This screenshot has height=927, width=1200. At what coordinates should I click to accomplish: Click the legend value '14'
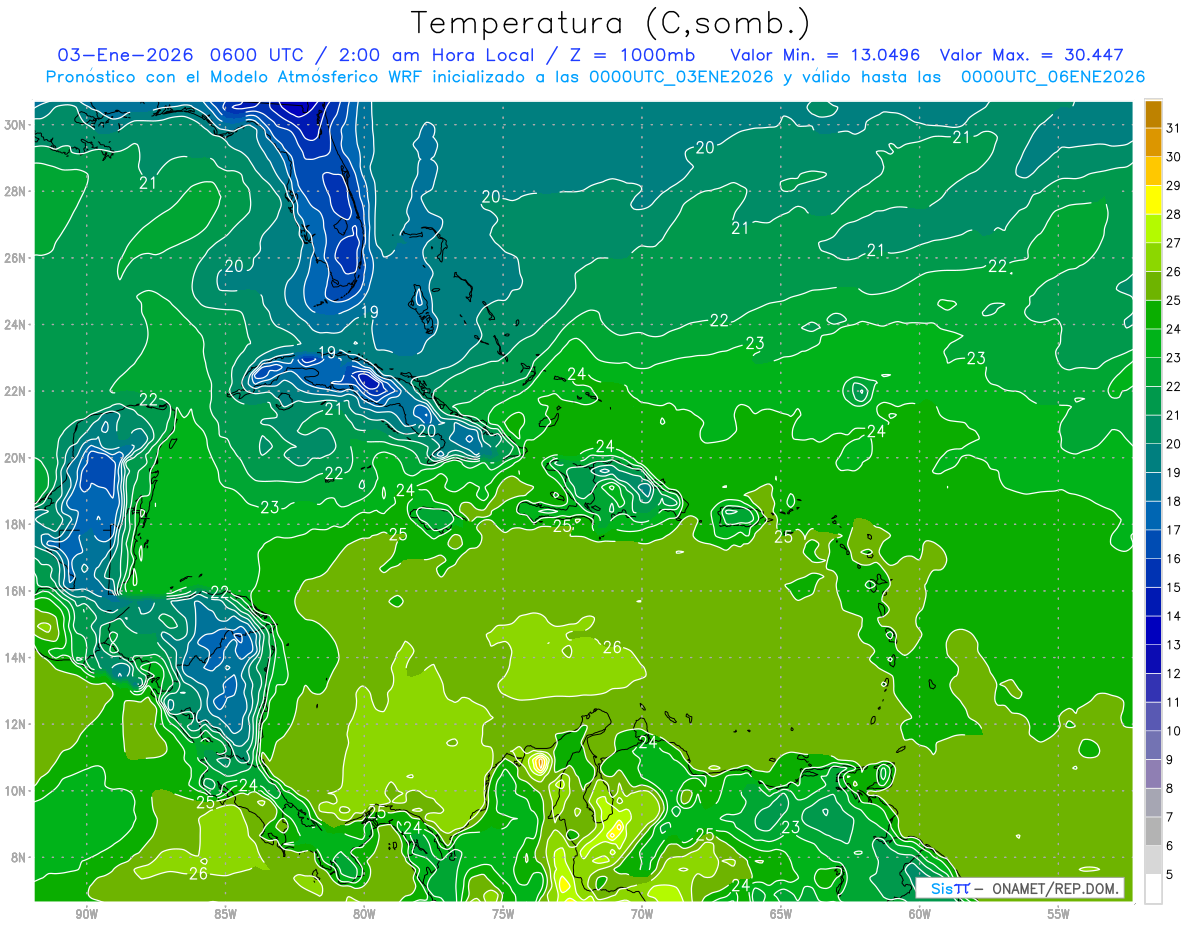(1174, 616)
